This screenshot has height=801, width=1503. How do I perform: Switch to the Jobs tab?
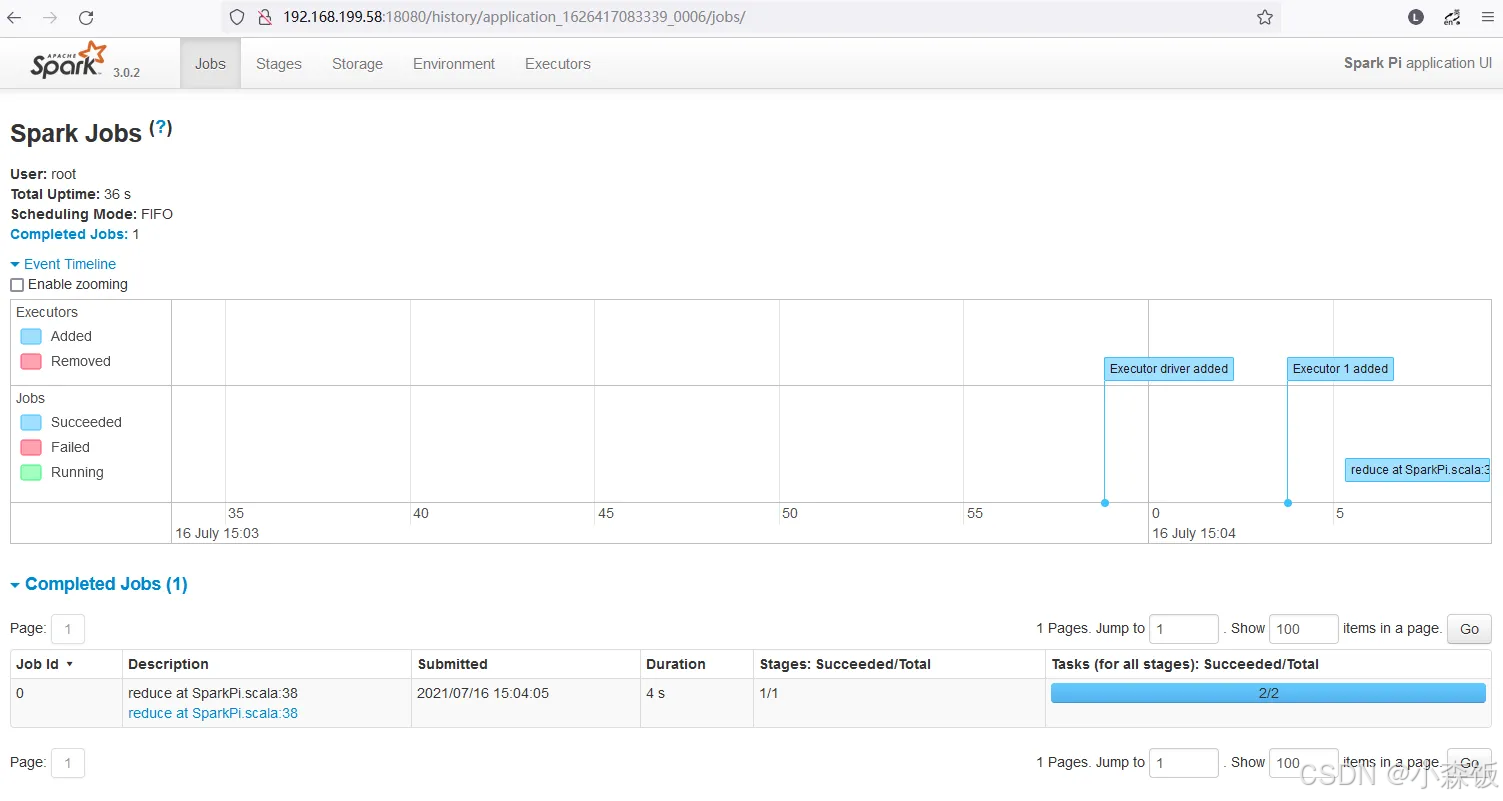[x=210, y=64]
